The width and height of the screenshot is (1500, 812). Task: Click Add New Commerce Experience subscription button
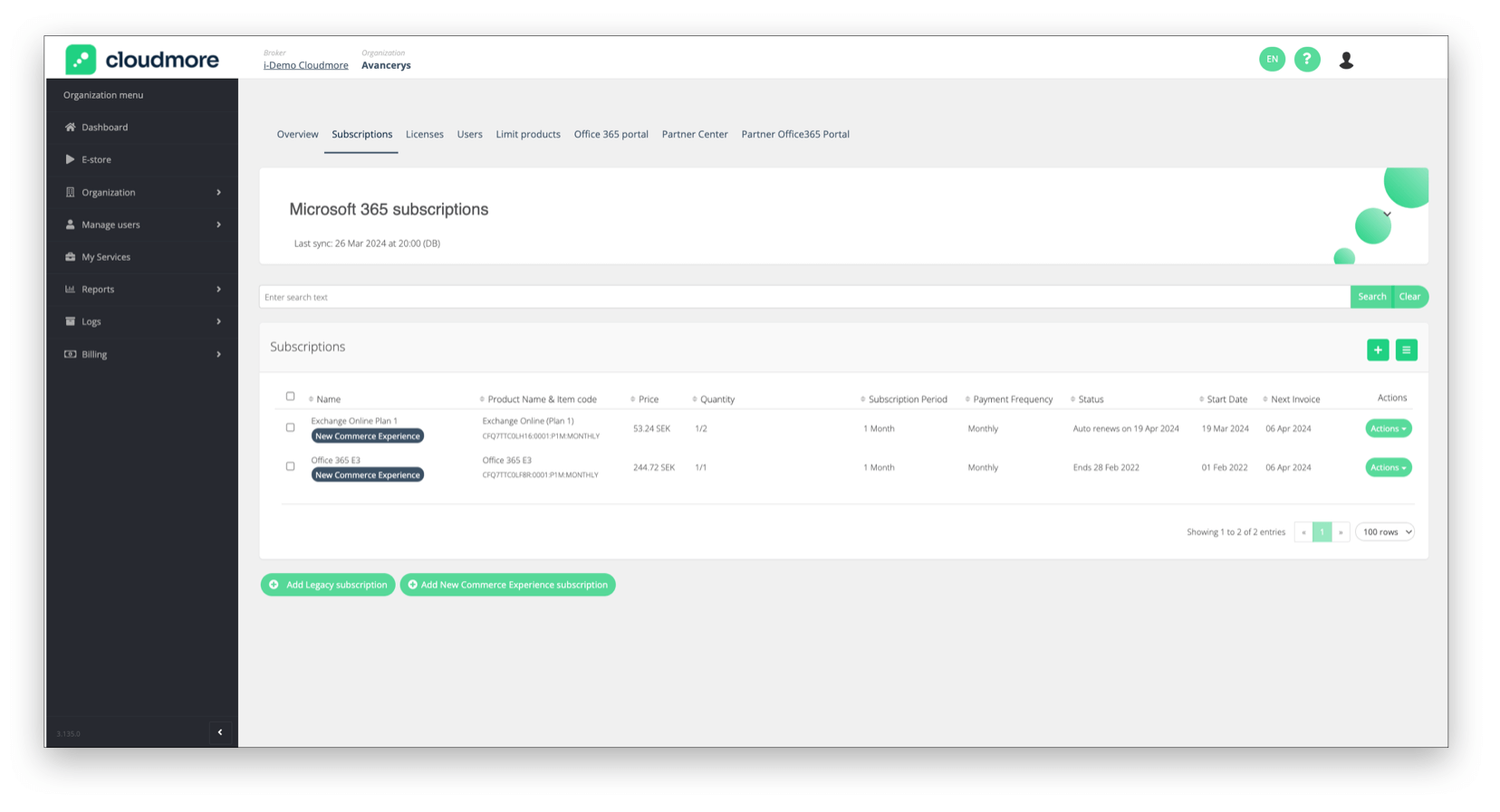click(x=507, y=585)
